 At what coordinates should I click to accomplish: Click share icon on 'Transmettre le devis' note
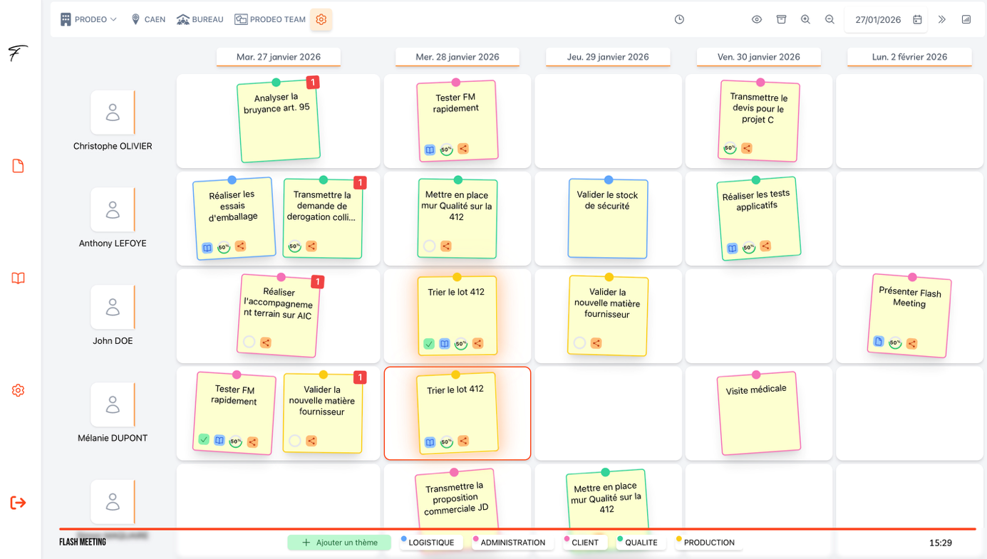[x=747, y=149]
